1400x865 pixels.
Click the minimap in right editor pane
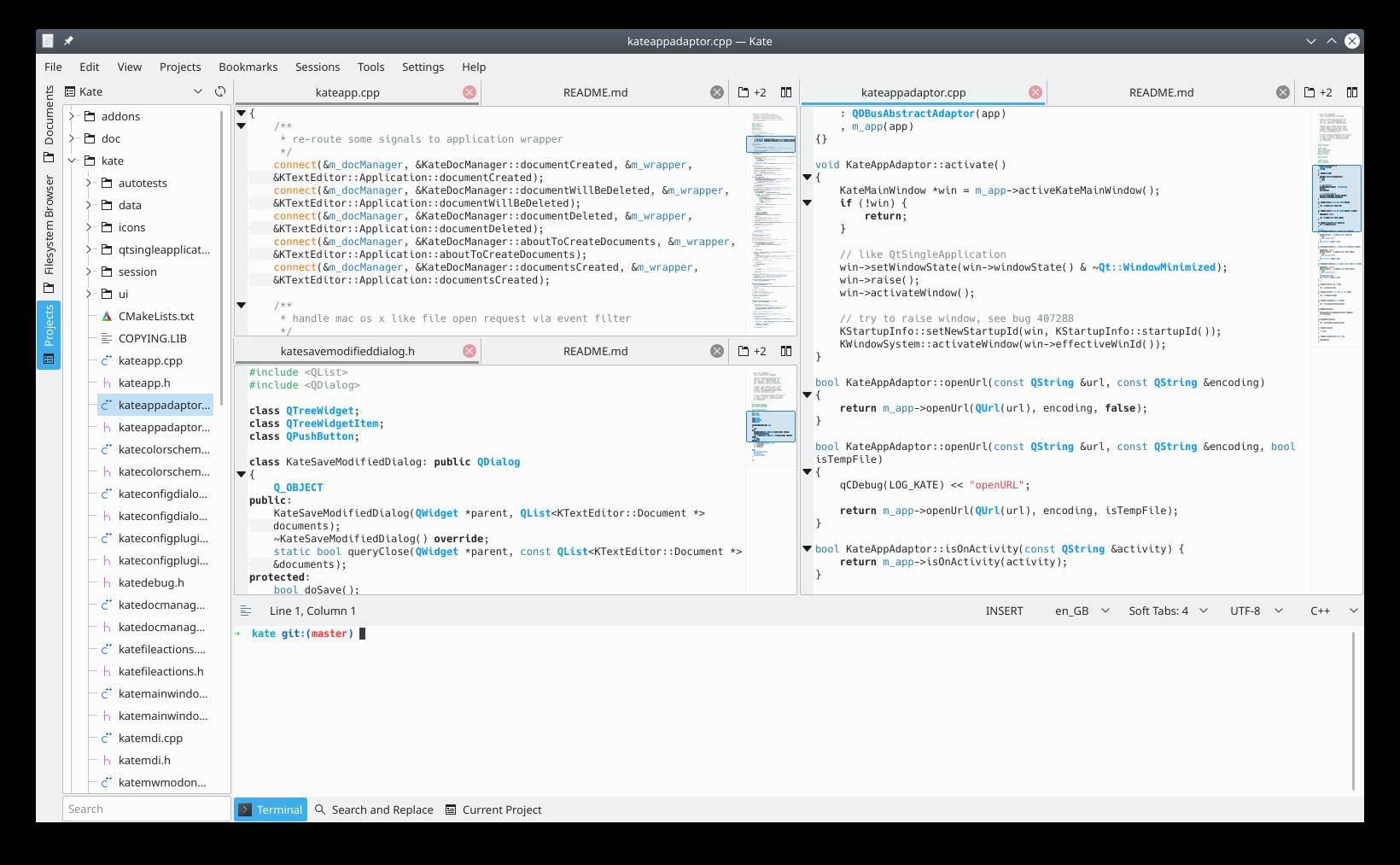click(1336, 256)
